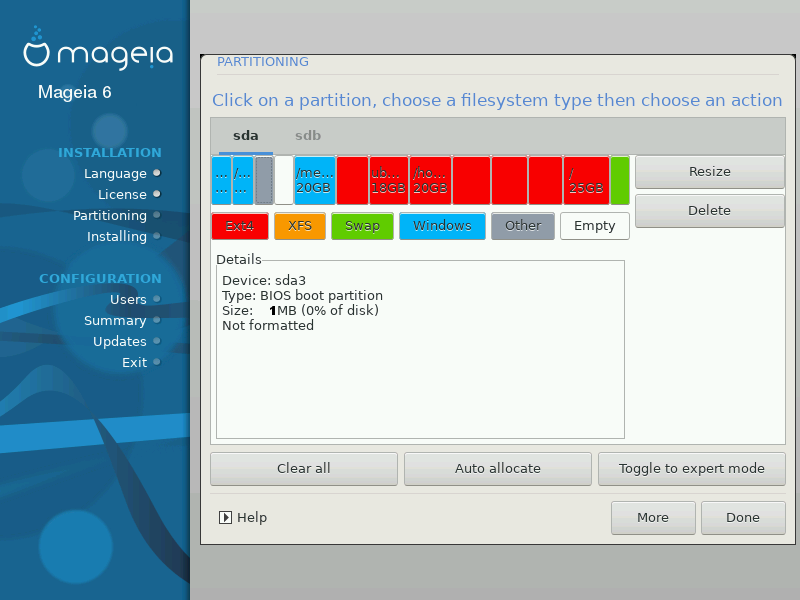The height and width of the screenshot is (600, 800).
Task: Switch to the sda disk tab
Action: pyautogui.click(x=245, y=136)
